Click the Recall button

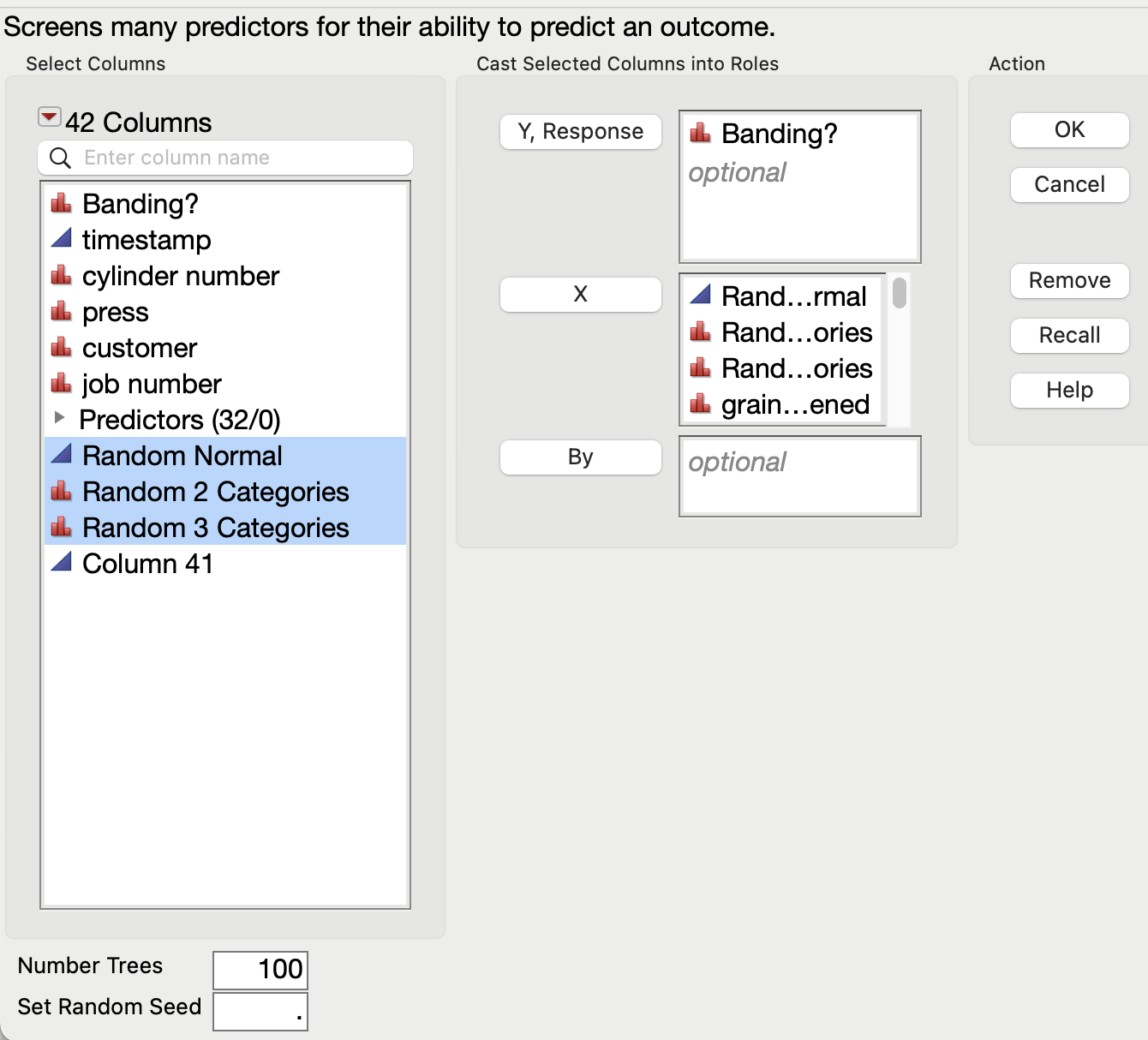tap(1069, 335)
